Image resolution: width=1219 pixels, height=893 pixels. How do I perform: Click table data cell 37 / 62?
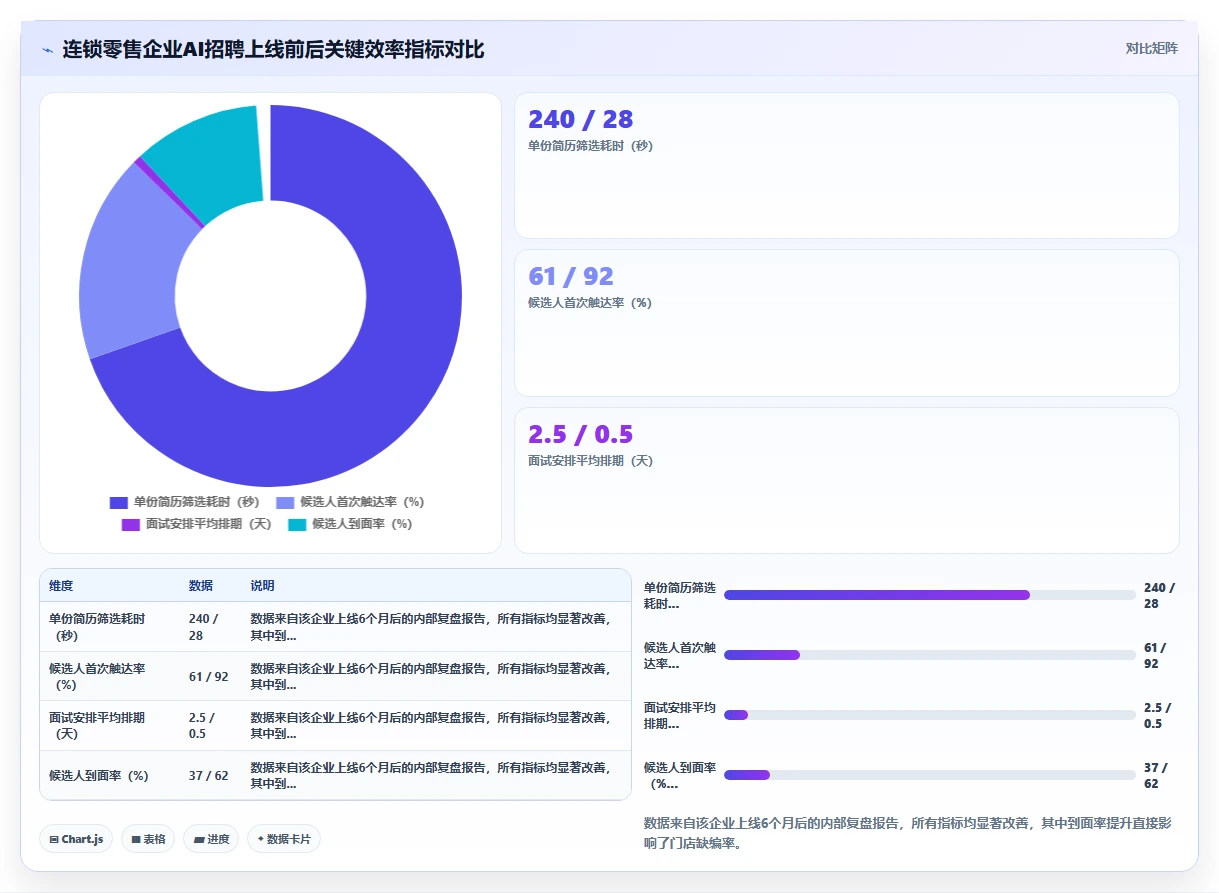point(208,775)
